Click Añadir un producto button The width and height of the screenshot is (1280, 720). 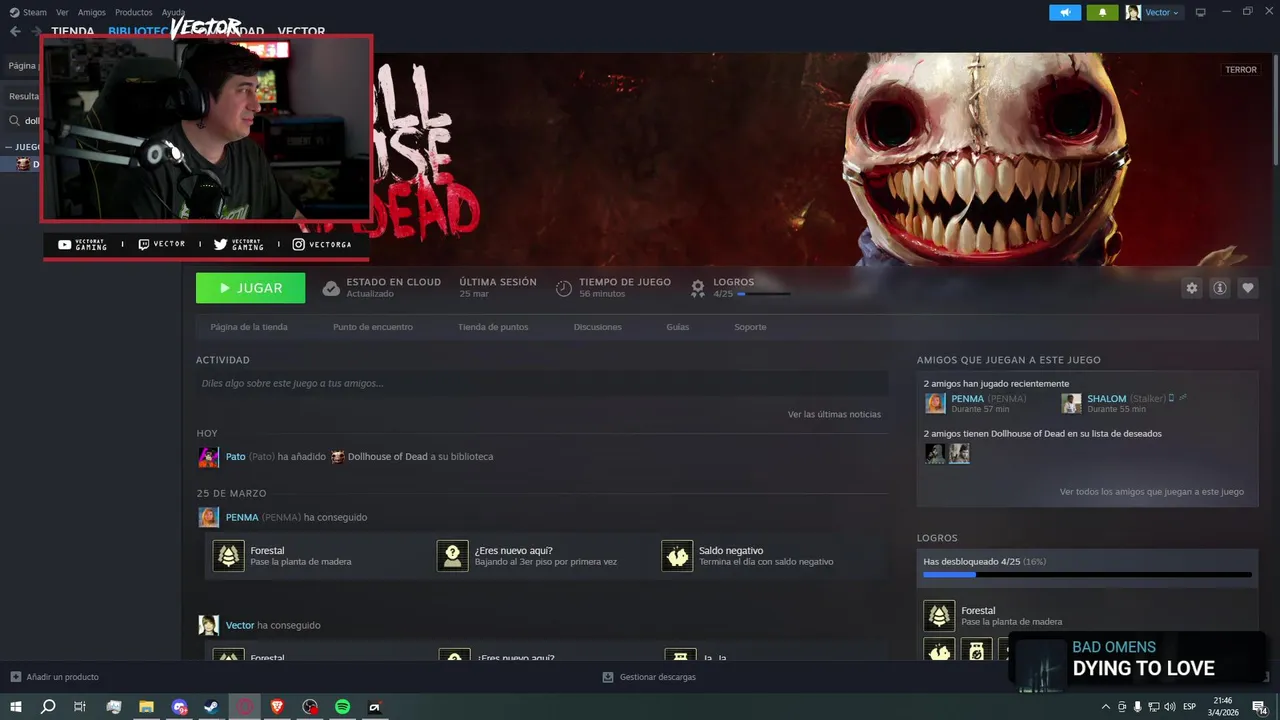(x=54, y=677)
